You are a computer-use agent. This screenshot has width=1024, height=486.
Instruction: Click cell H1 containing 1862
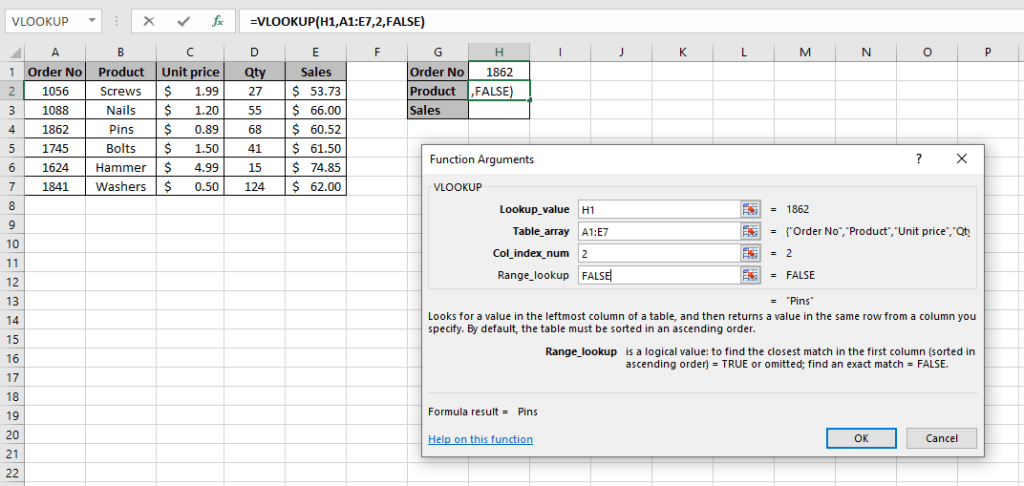[x=499, y=72]
